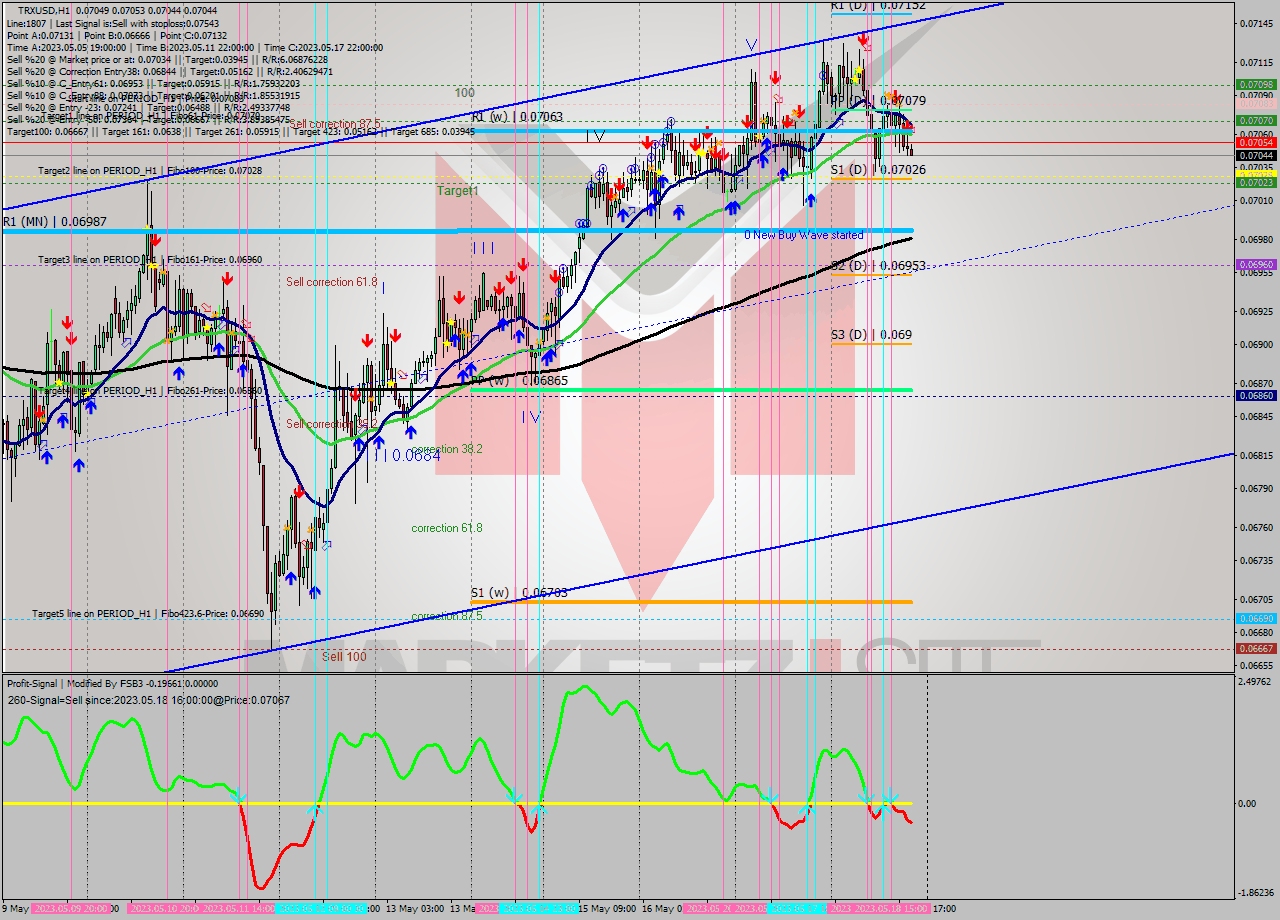
Task: Click Target5 line Fibo423.6-Price: 0.06690 label
Action: click(x=148, y=614)
